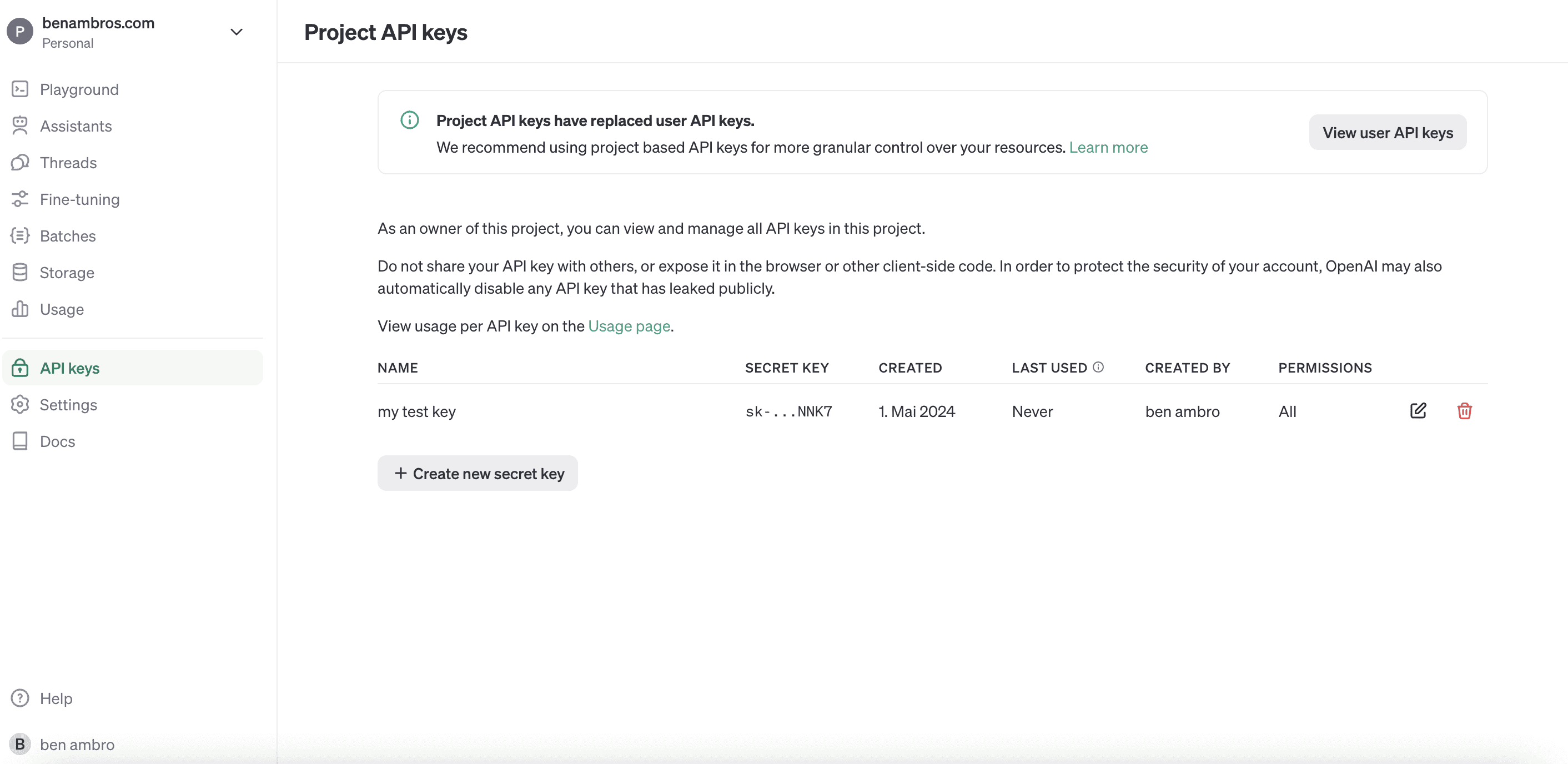Delete my test key with trash icon
The image size is (1568, 764).
tap(1465, 411)
